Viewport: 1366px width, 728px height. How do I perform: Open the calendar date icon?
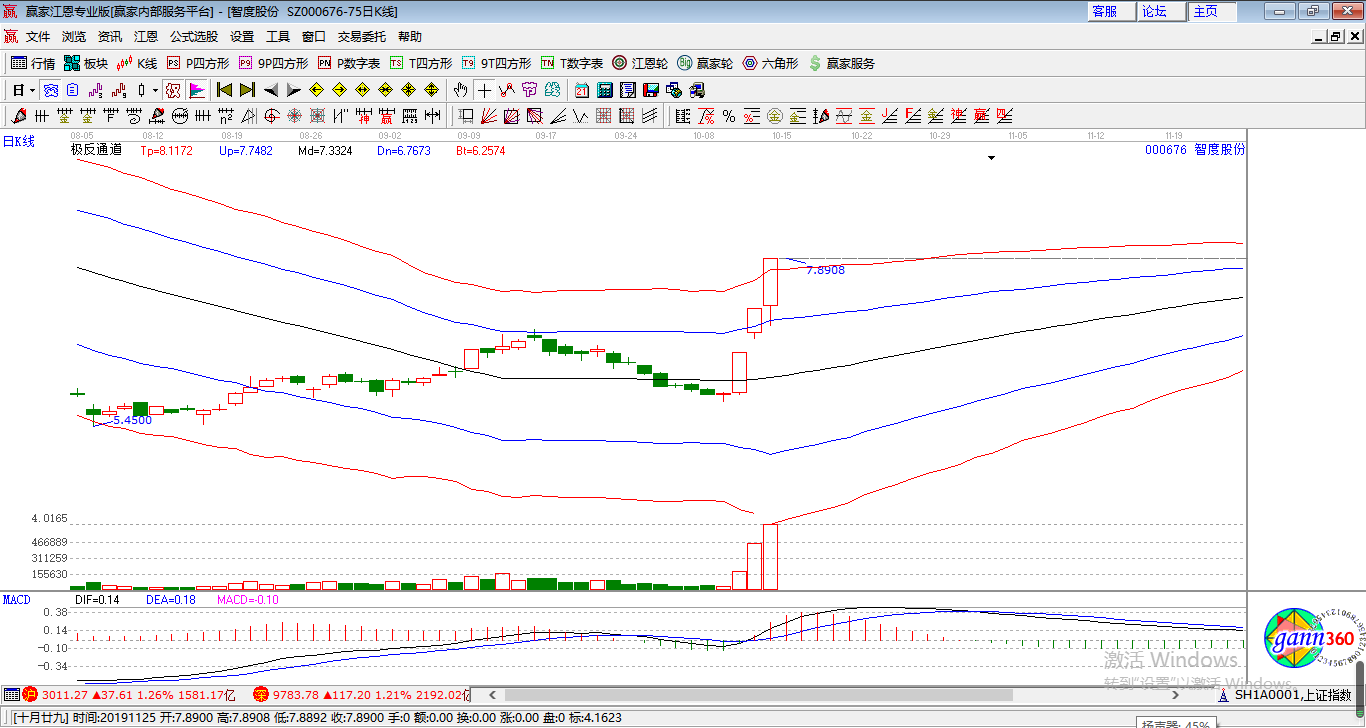581,90
